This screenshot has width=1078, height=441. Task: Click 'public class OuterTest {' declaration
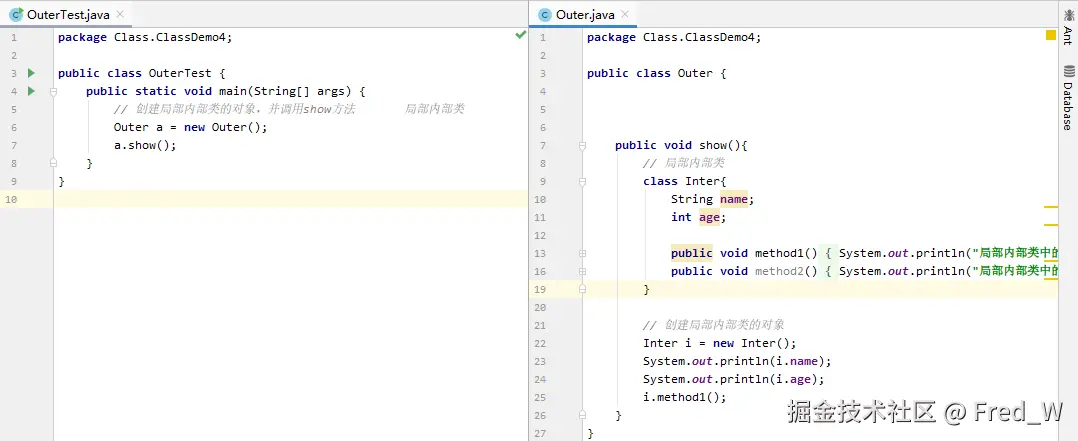click(142, 73)
